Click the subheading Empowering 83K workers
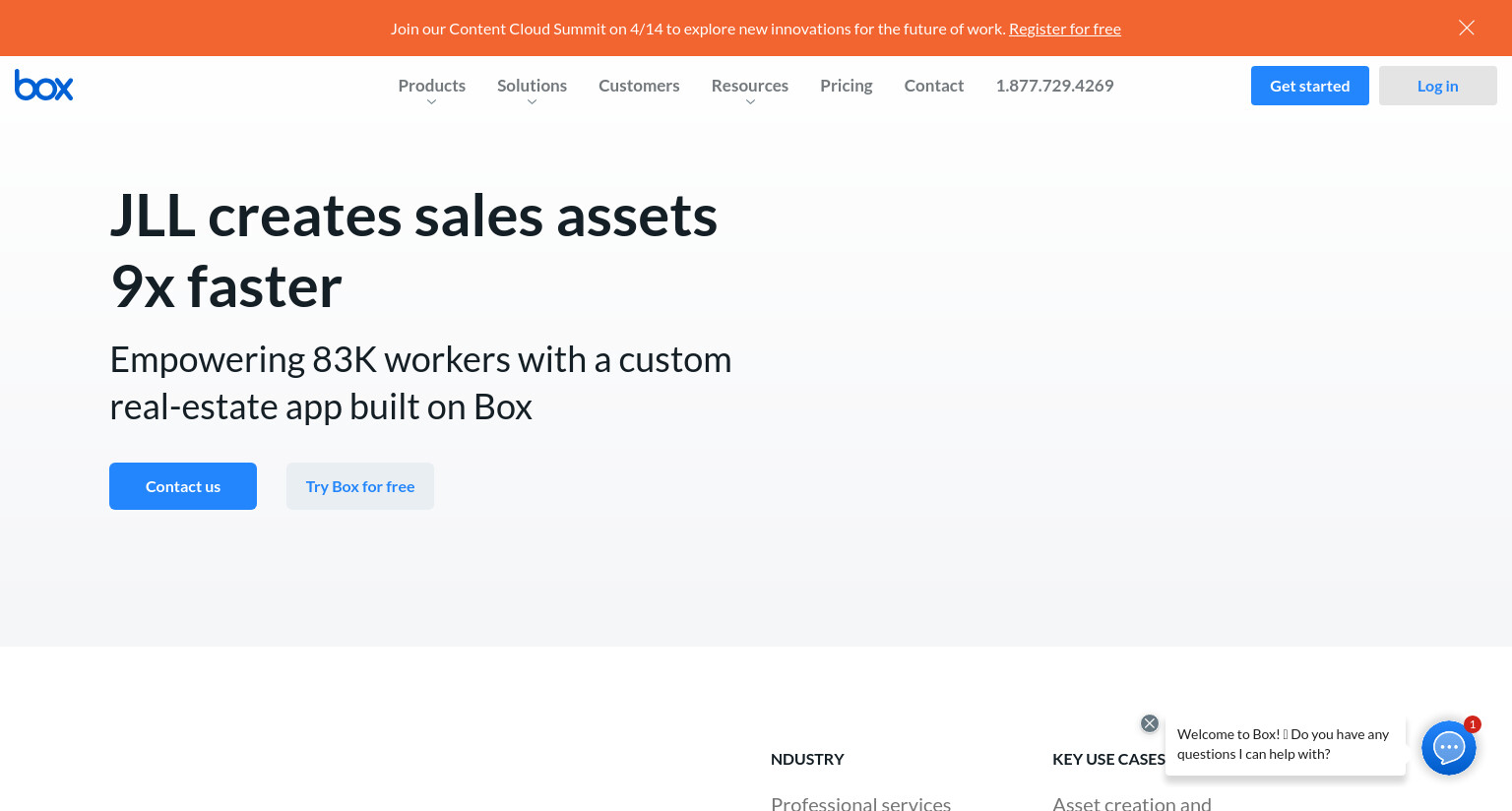The height and width of the screenshot is (811, 1512). 420,383
